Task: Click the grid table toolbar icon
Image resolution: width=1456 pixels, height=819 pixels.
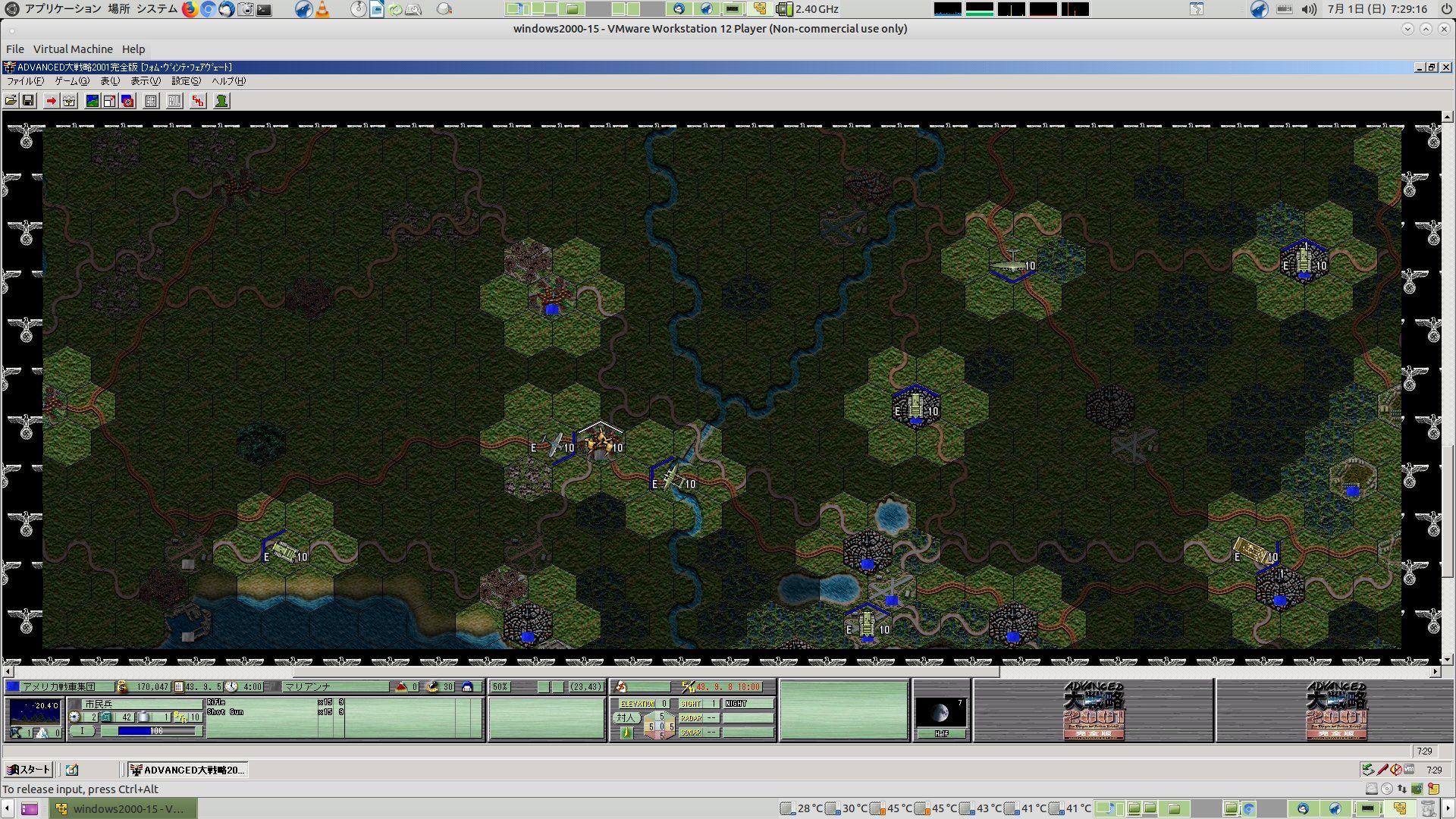Action: tap(151, 101)
